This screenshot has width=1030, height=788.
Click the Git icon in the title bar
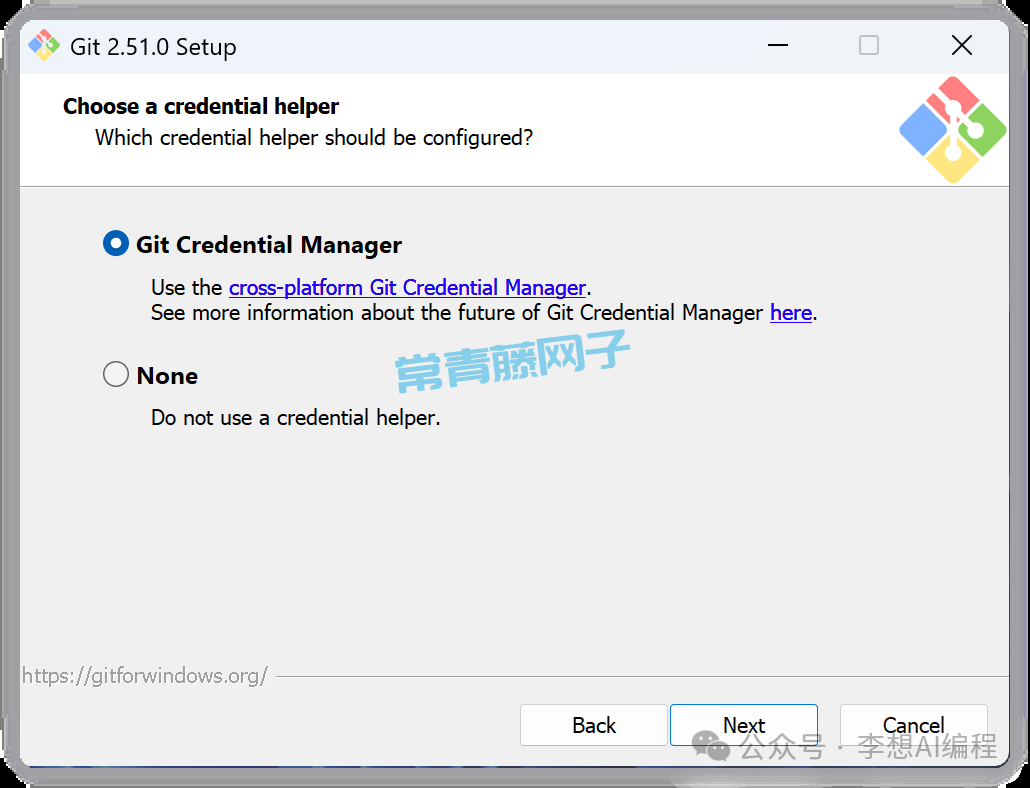tap(44, 46)
